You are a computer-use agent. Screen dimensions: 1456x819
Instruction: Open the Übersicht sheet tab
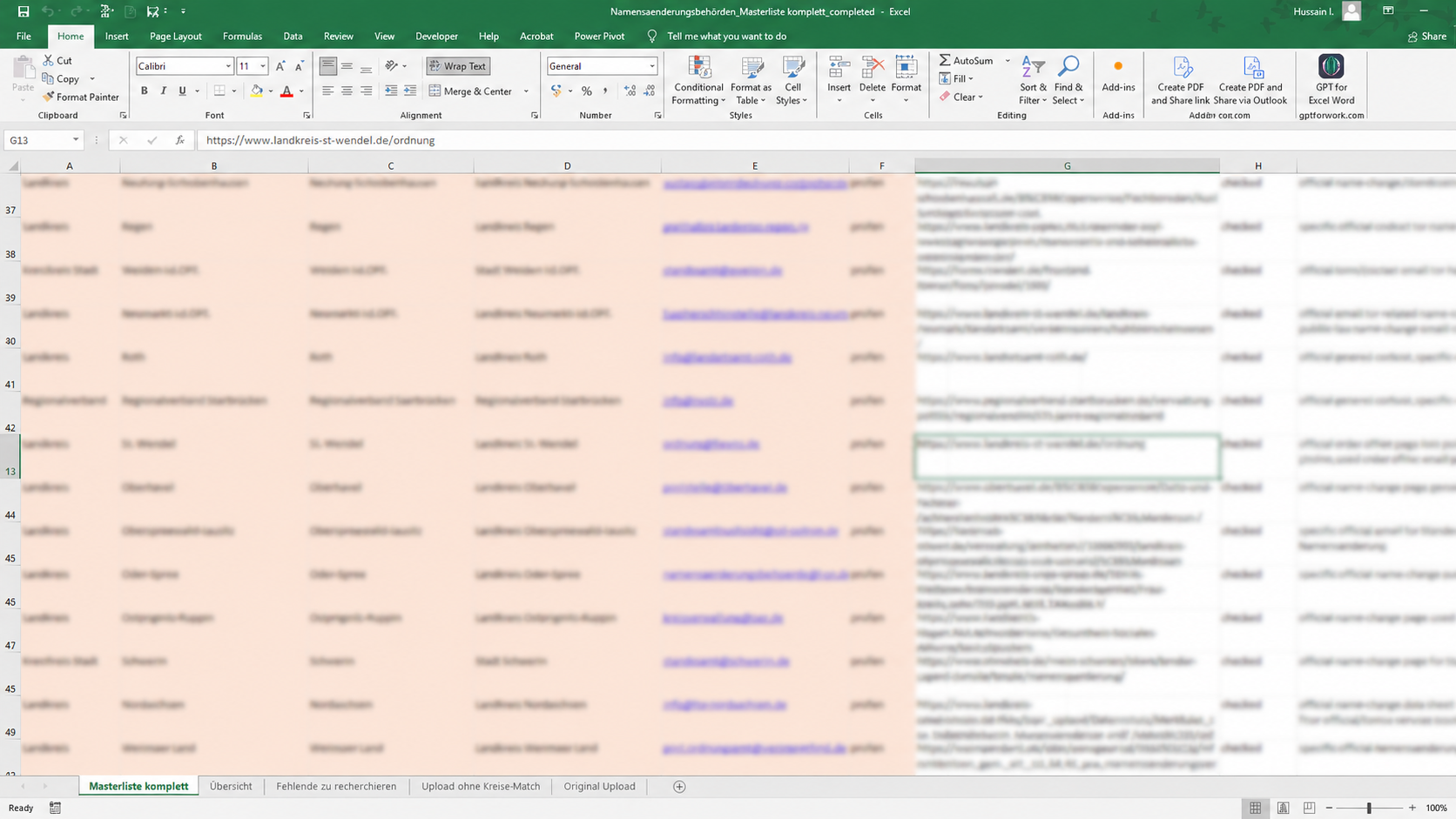(x=231, y=787)
